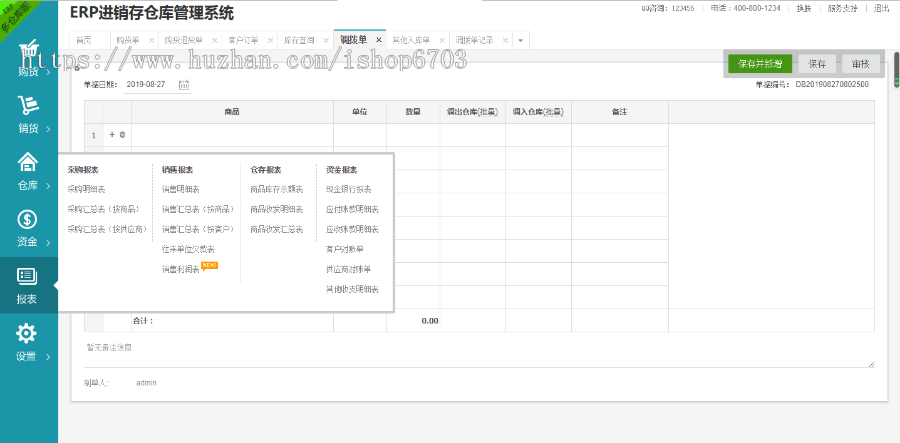Expand the 购货 submenu chevron
900x443 pixels.
tap(48, 72)
